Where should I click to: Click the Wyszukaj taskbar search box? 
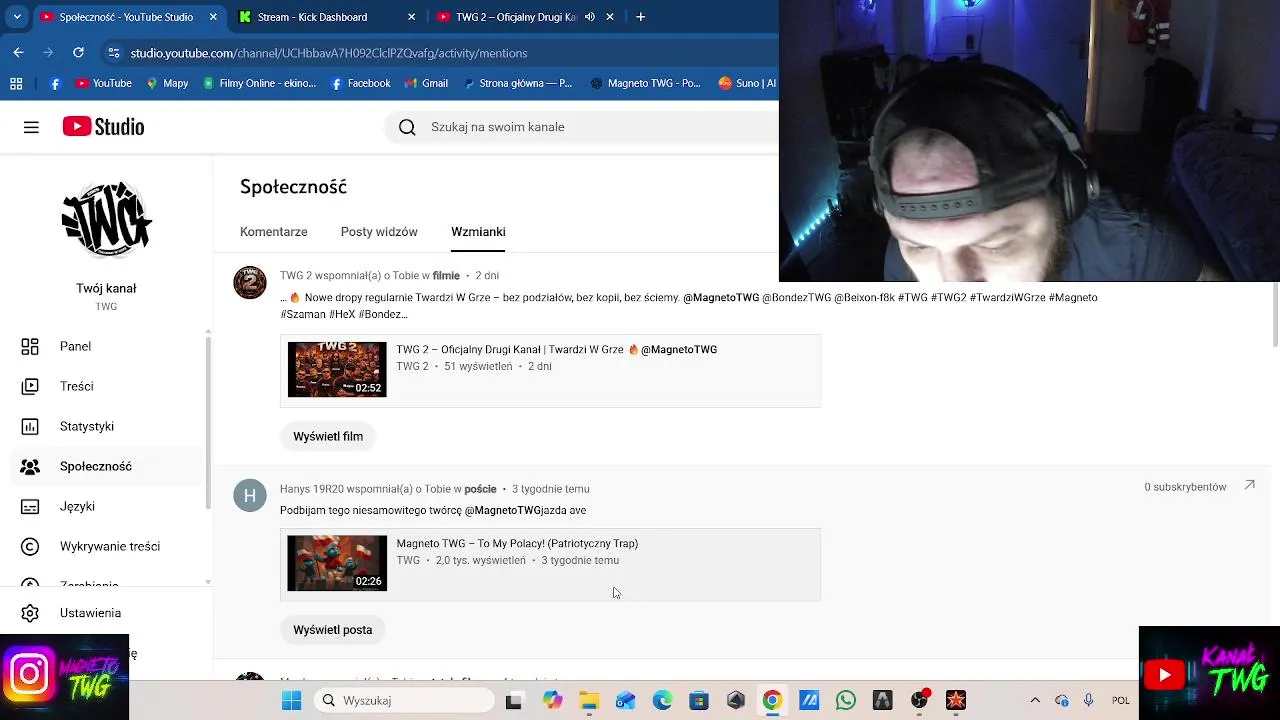pyautogui.click(x=404, y=701)
